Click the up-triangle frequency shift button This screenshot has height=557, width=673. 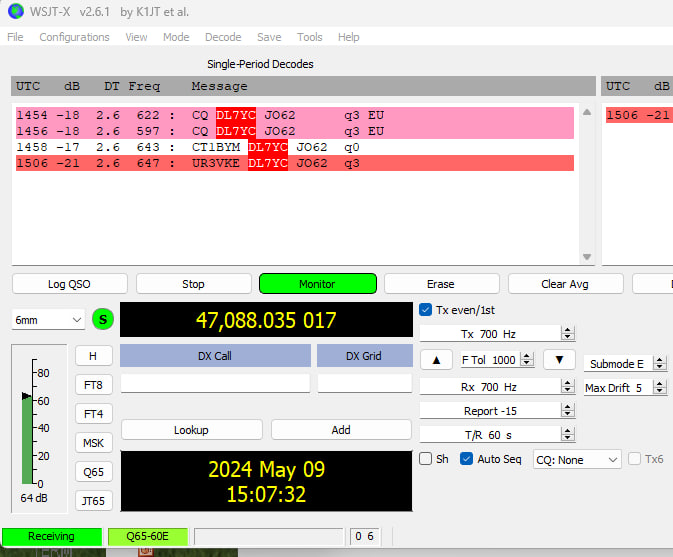click(x=436, y=360)
